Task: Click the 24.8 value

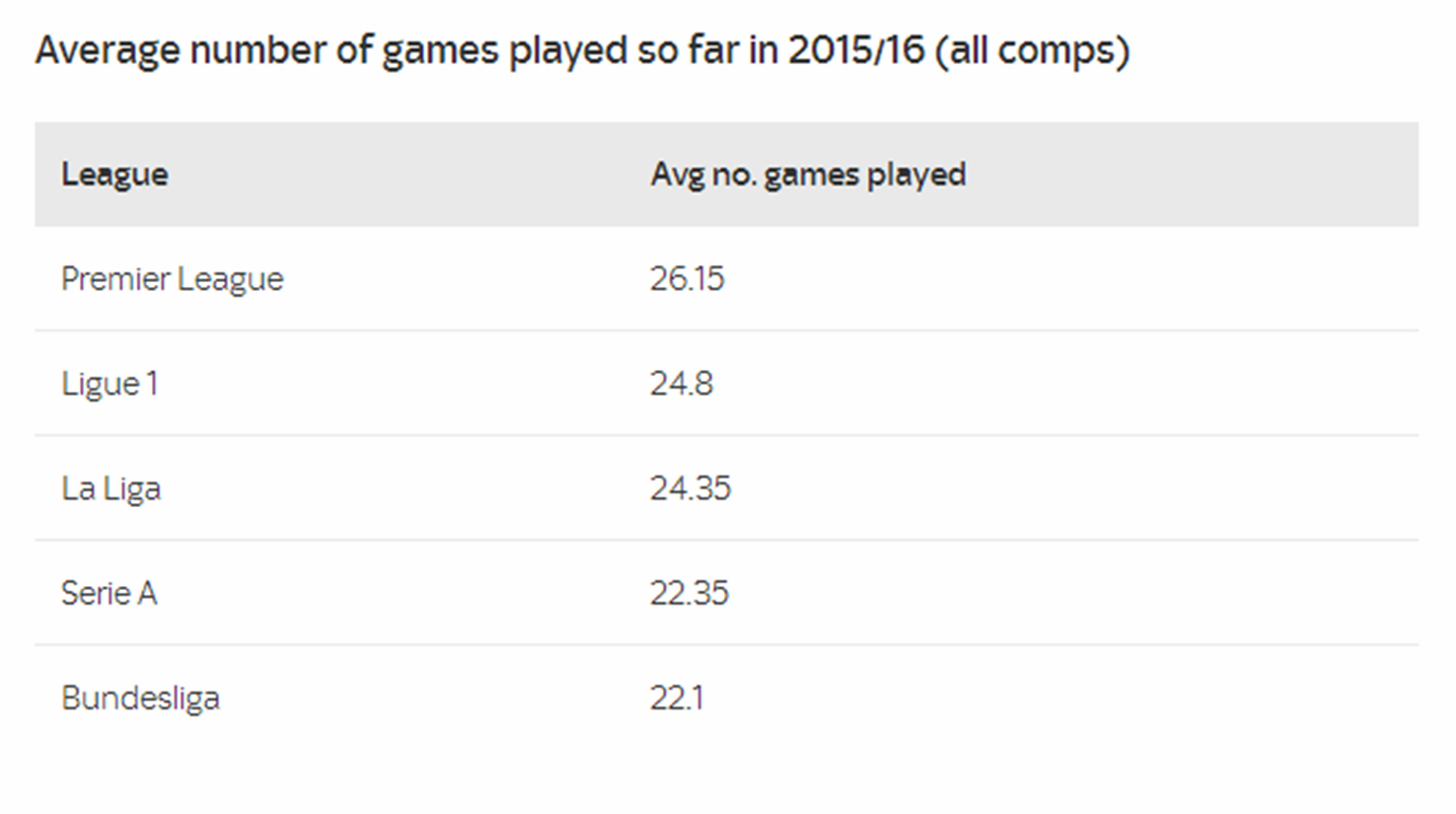Action: coord(681,384)
